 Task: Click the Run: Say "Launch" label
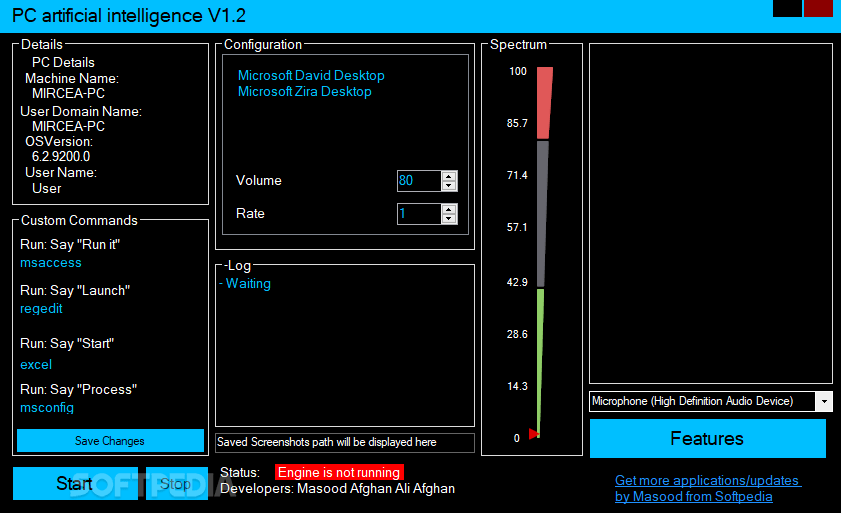(x=75, y=291)
